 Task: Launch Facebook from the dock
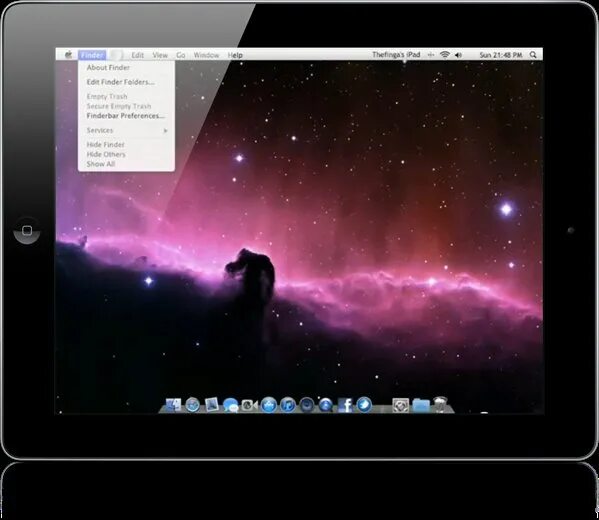tap(345, 405)
